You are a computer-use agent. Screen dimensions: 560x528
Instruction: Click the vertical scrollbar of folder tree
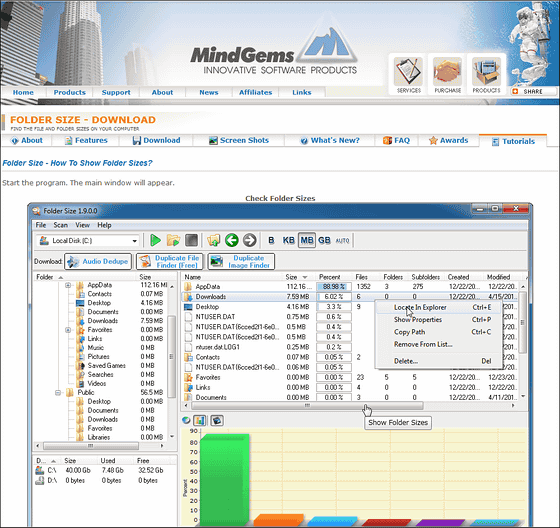(171, 357)
